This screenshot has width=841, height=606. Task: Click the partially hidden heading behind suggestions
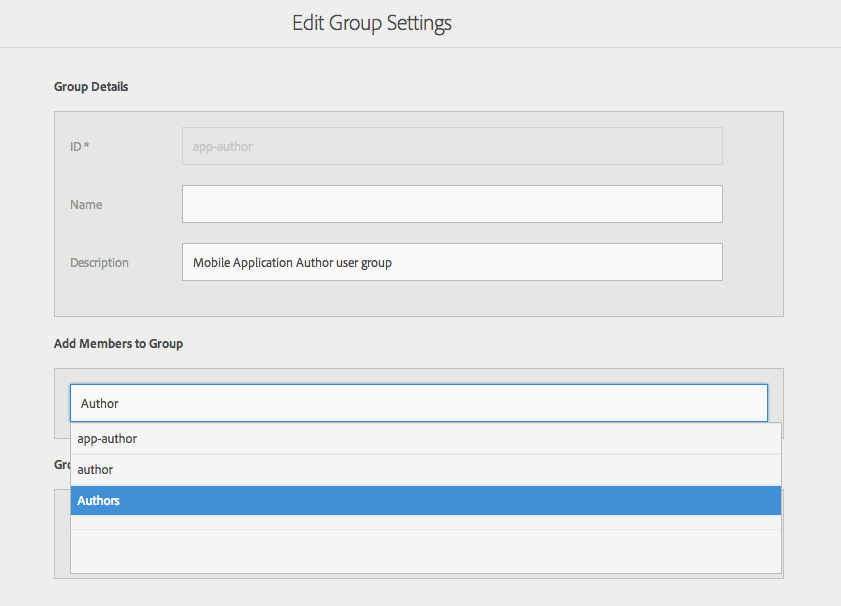[x=61, y=464]
